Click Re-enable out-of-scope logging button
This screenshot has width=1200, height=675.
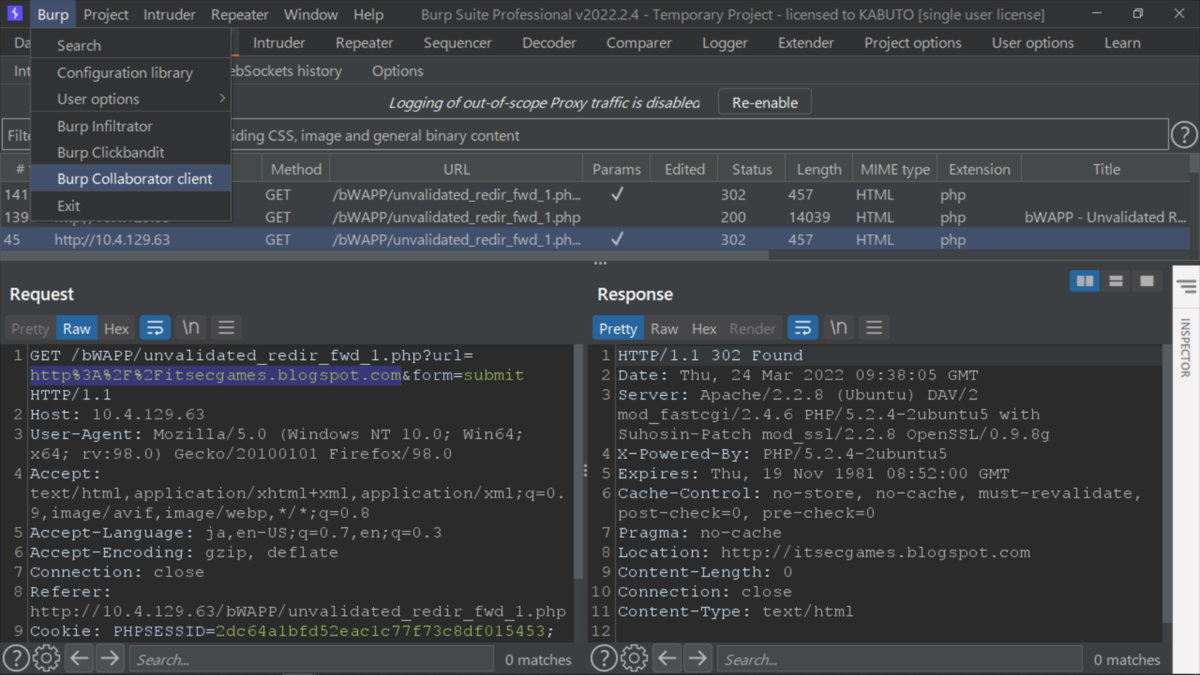(765, 102)
